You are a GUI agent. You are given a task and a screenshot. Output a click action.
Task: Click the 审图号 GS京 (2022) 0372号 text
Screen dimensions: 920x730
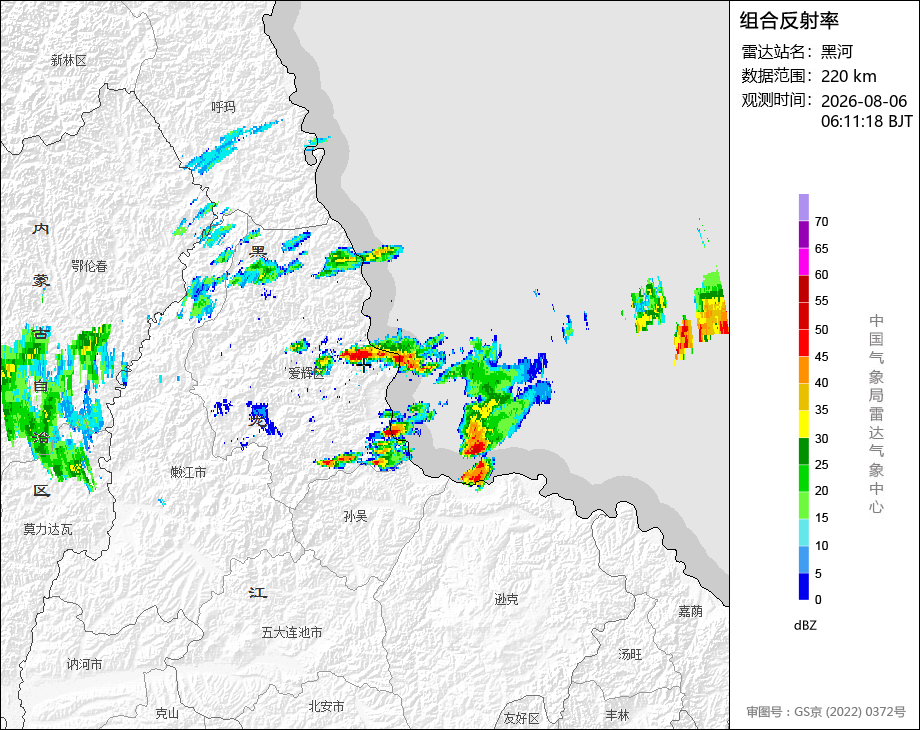826,712
